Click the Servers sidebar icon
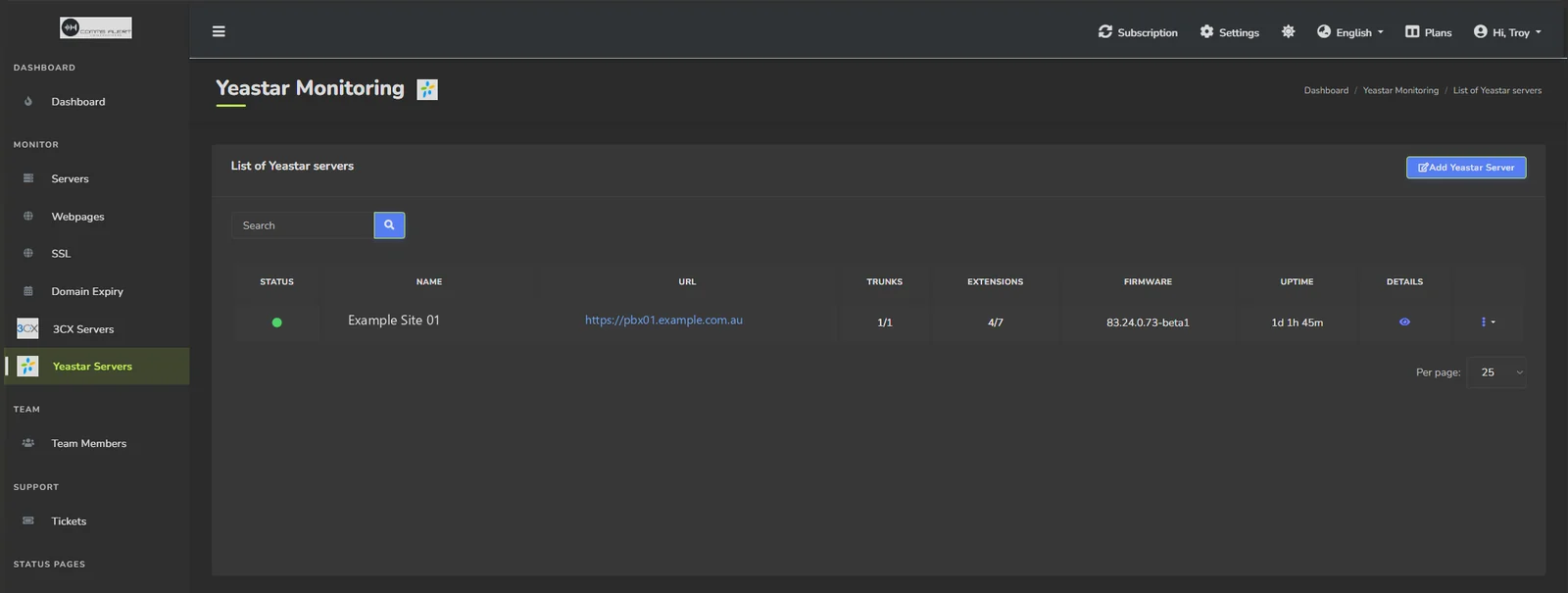 (x=28, y=178)
